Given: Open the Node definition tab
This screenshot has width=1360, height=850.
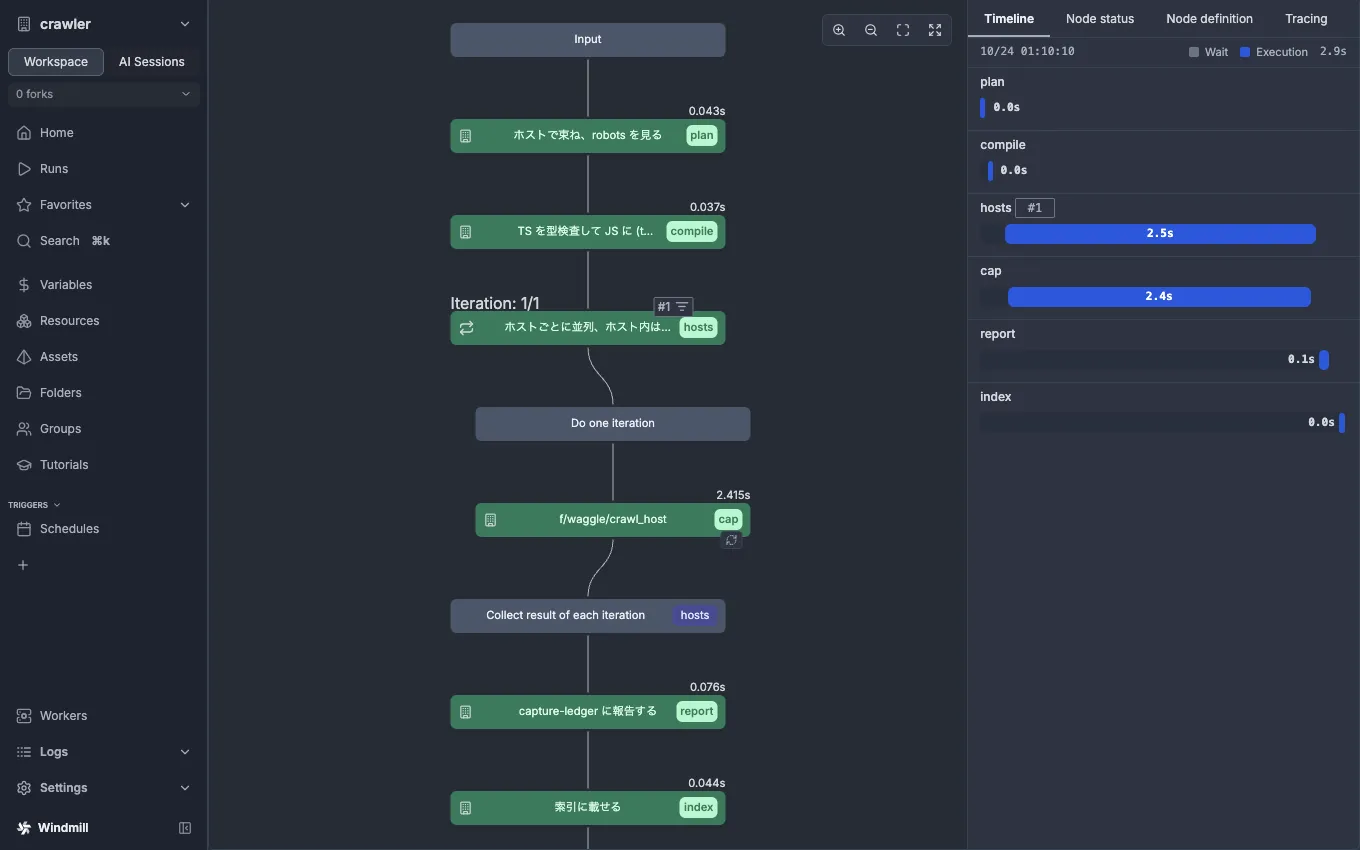Looking at the screenshot, I should 1209,19.
